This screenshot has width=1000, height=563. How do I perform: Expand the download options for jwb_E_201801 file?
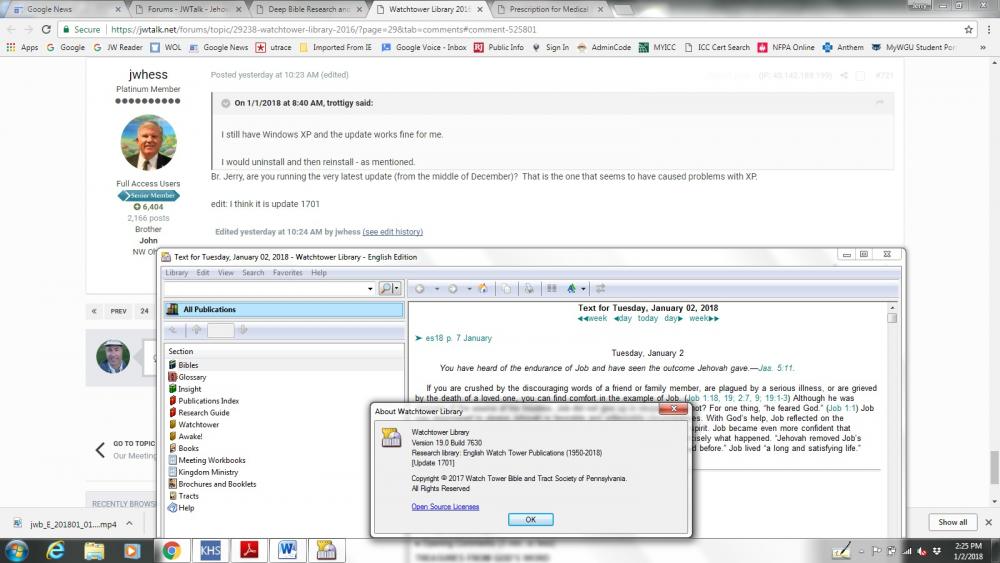click(x=133, y=523)
